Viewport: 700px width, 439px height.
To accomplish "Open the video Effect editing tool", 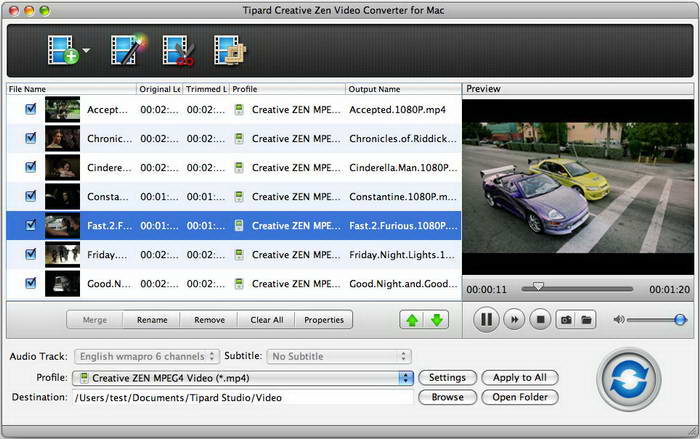I will [x=127, y=50].
